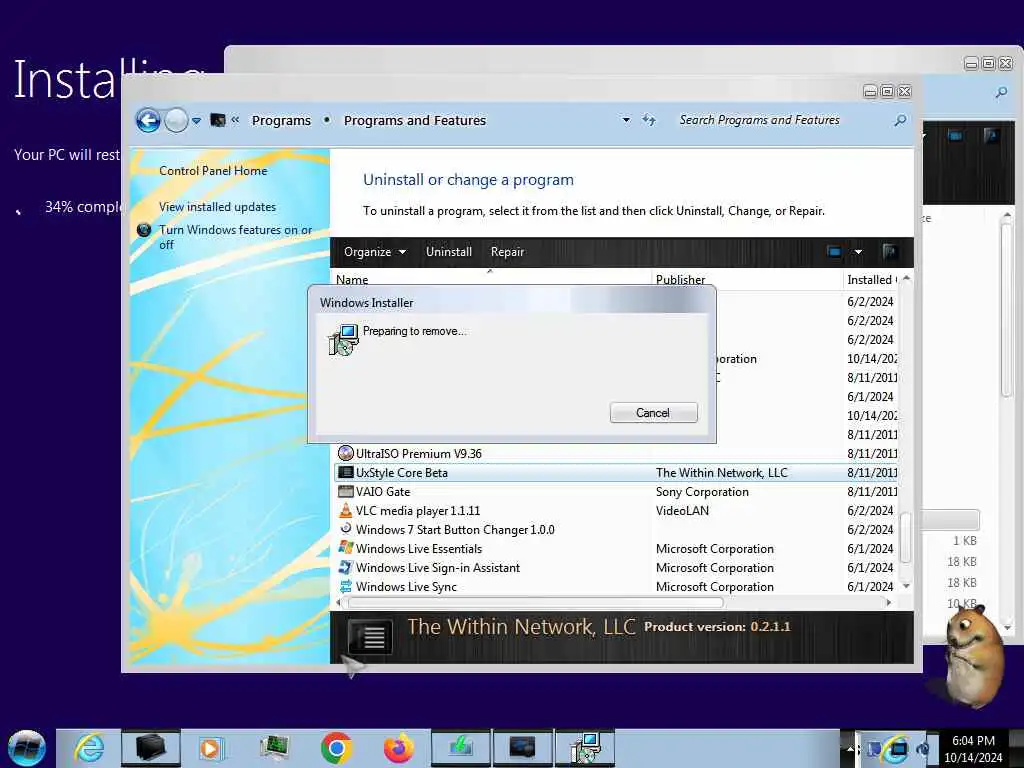The image size is (1024, 768).
Task: Click Uninstall in the toolbar
Action: click(449, 252)
